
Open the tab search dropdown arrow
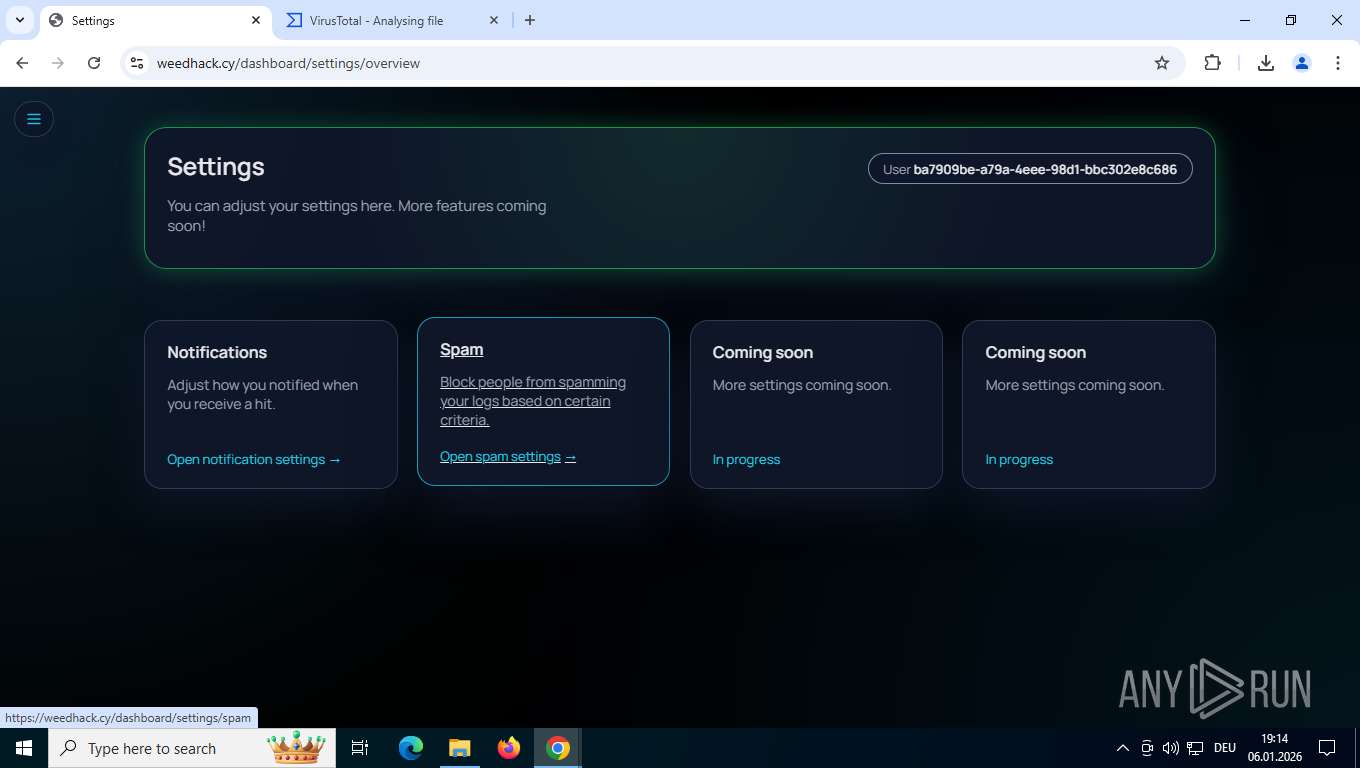coord(19,20)
